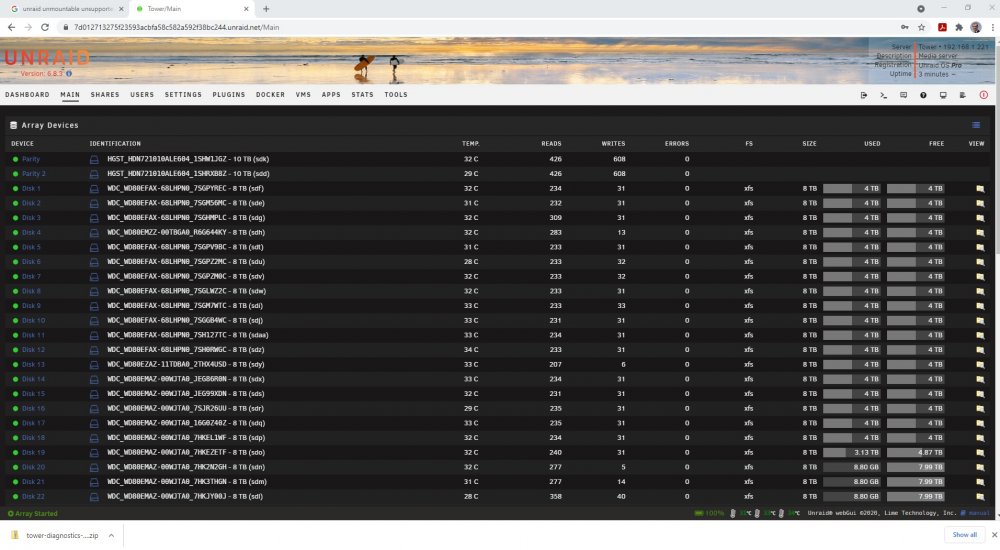Open the Settings menu
The width and height of the screenshot is (1000, 550).
pos(183,94)
